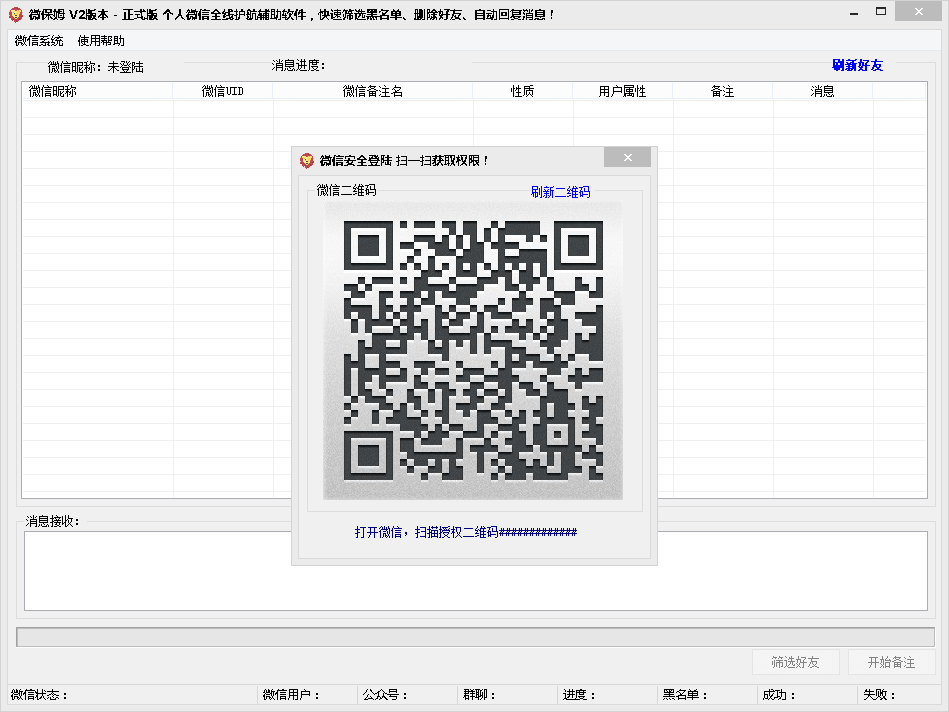The image size is (949, 712).
Task: Click the 微信二维码 group label
Action: click(x=346, y=190)
